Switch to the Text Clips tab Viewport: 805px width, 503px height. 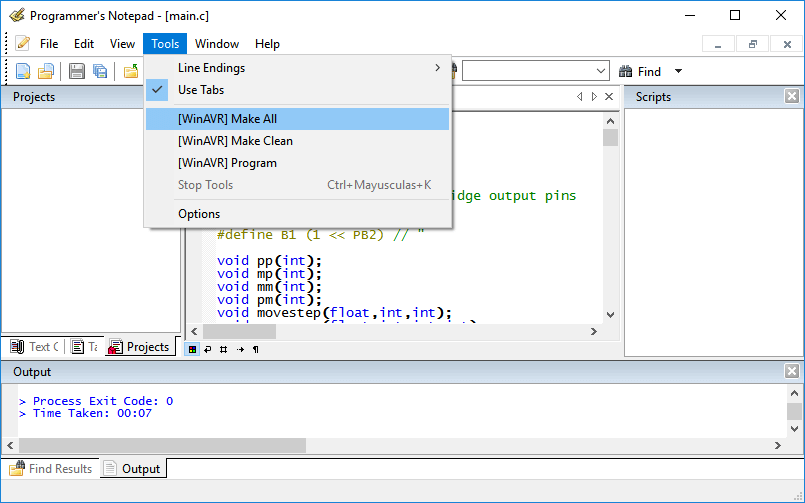tap(34, 347)
